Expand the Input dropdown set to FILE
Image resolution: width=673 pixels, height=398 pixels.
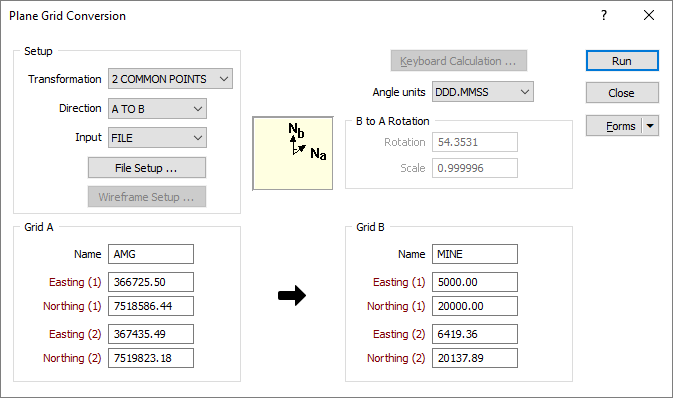click(157, 138)
